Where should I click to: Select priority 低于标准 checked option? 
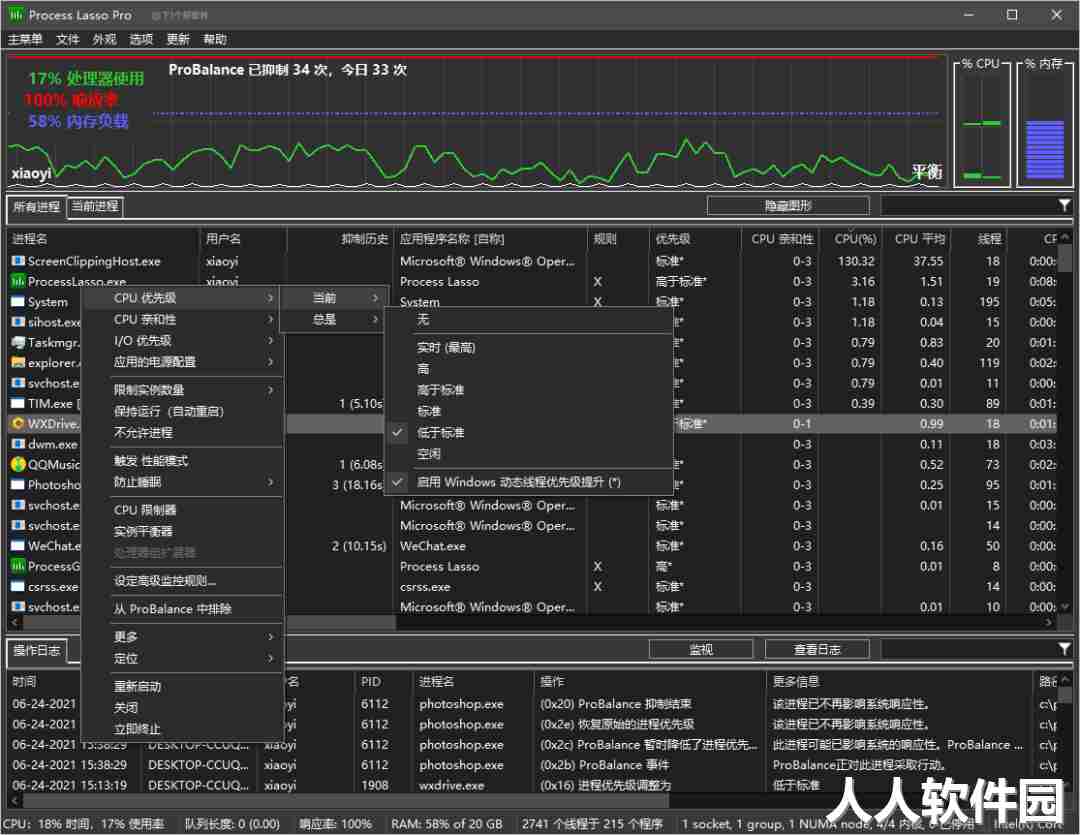(x=529, y=433)
